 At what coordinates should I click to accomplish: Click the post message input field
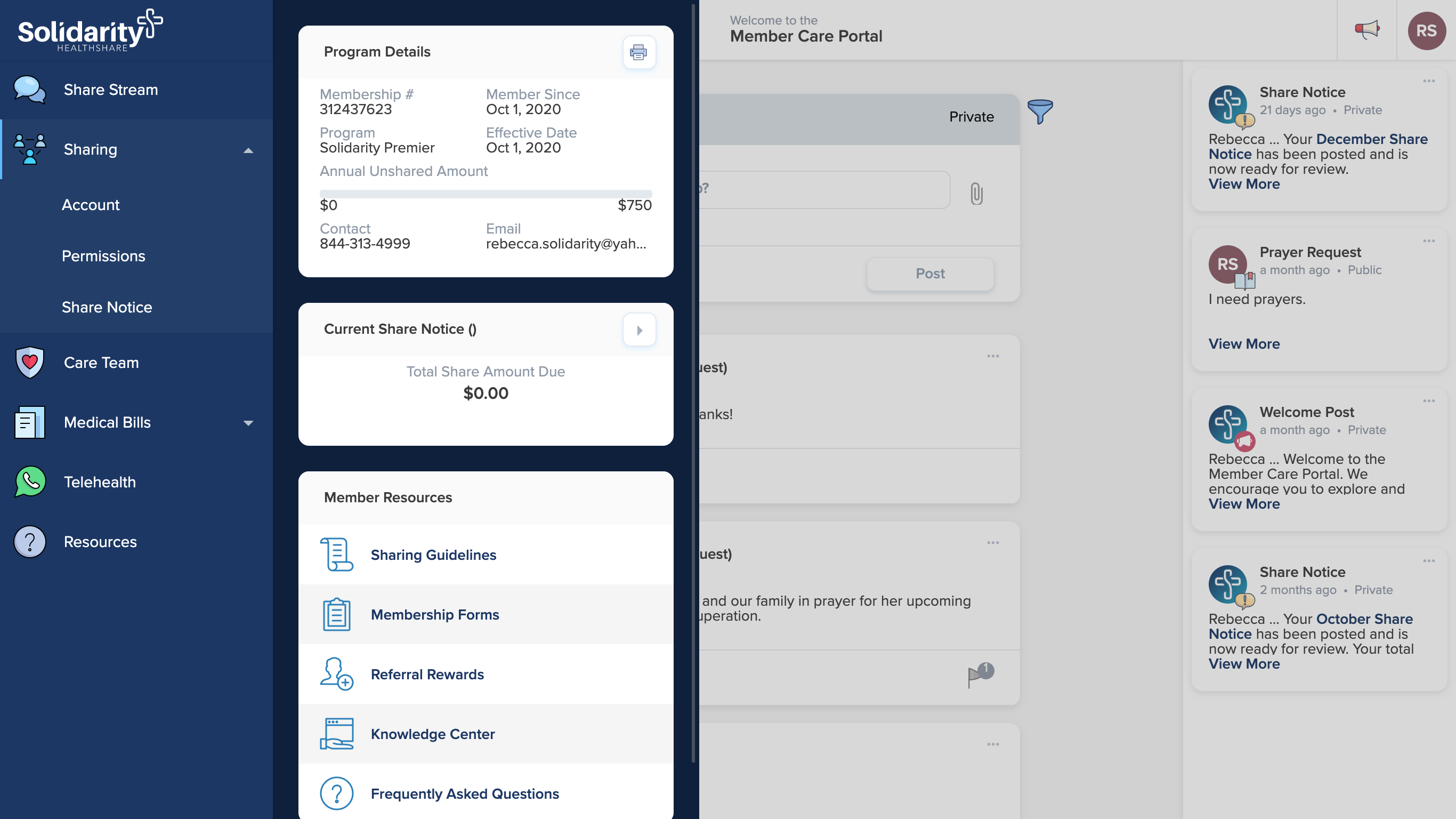(823, 189)
